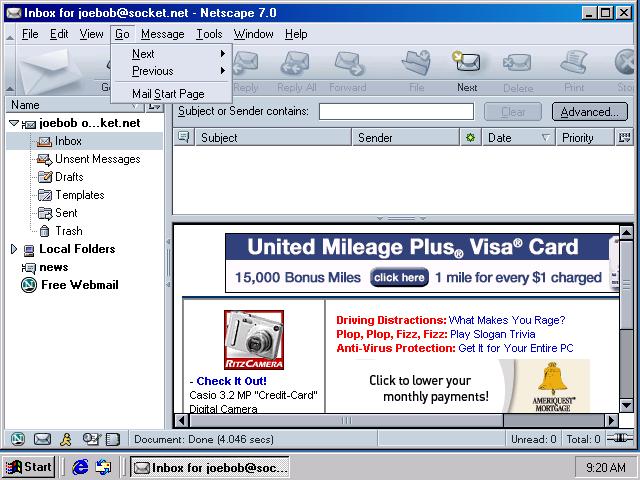Click the Reply toolbar icon
The image size is (640, 480).
pos(246,62)
